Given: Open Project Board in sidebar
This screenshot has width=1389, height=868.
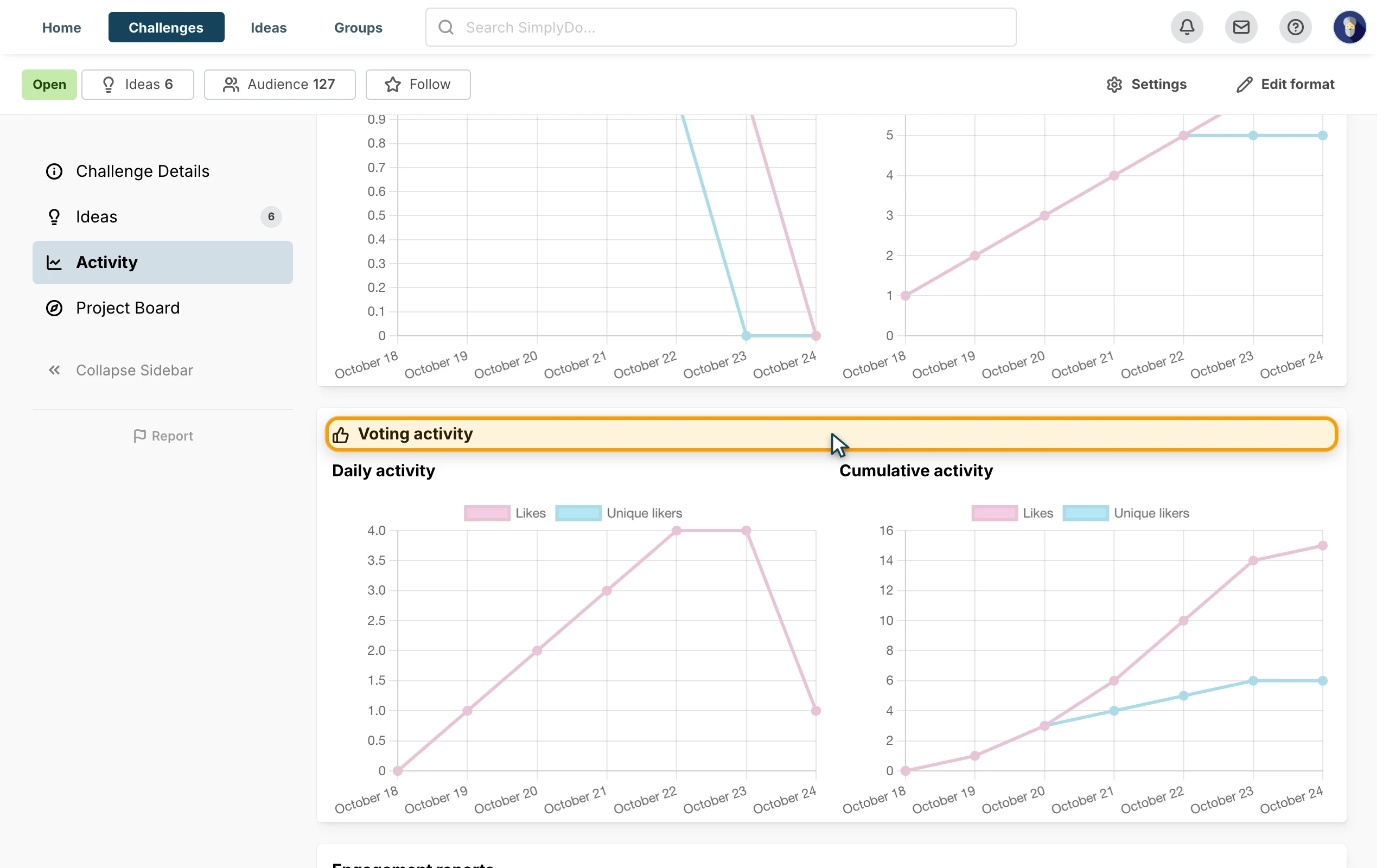Looking at the screenshot, I should pyautogui.click(x=162, y=308).
